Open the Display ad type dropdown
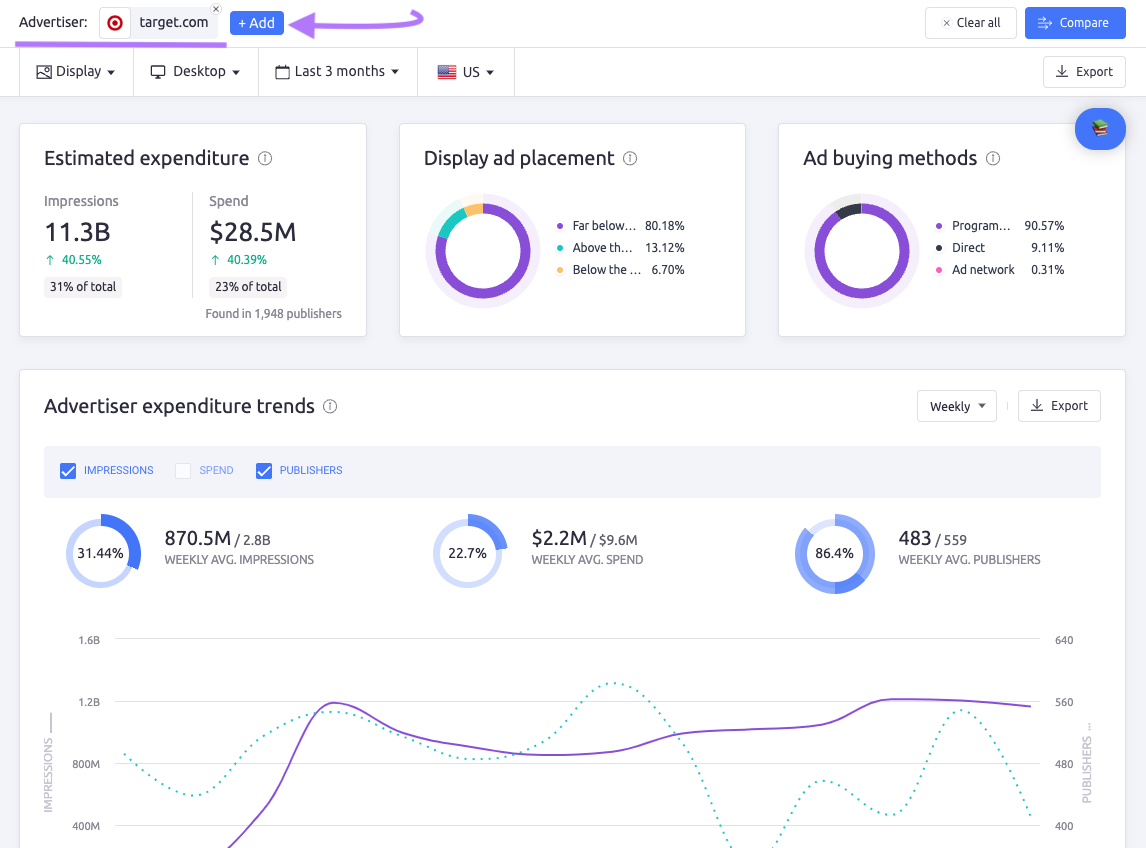Viewport: 1146px width, 848px height. [x=76, y=72]
